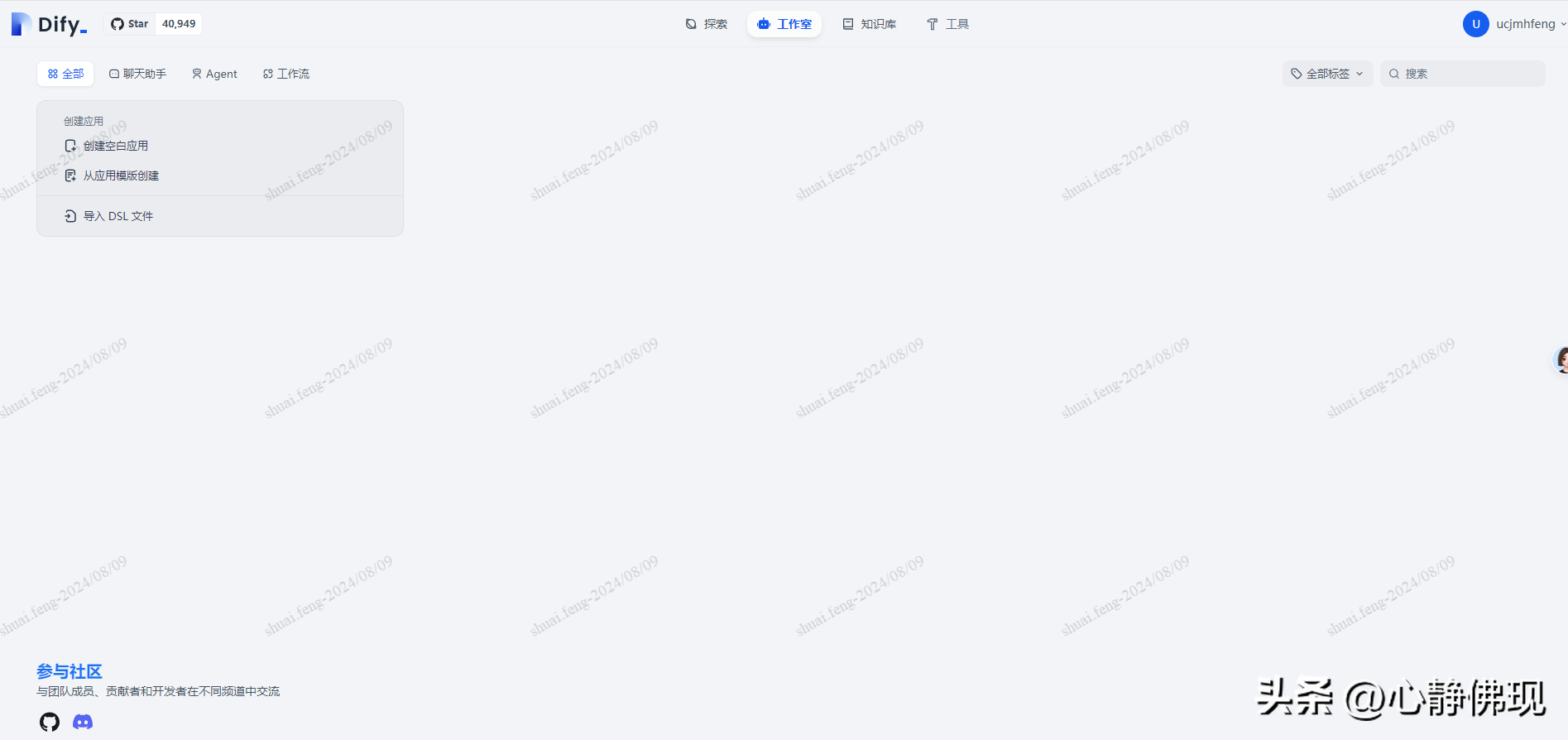This screenshot has width=1568, height=740.
Task: Open the 知识库 knowledge base page
Action: (x=869, y=24)
